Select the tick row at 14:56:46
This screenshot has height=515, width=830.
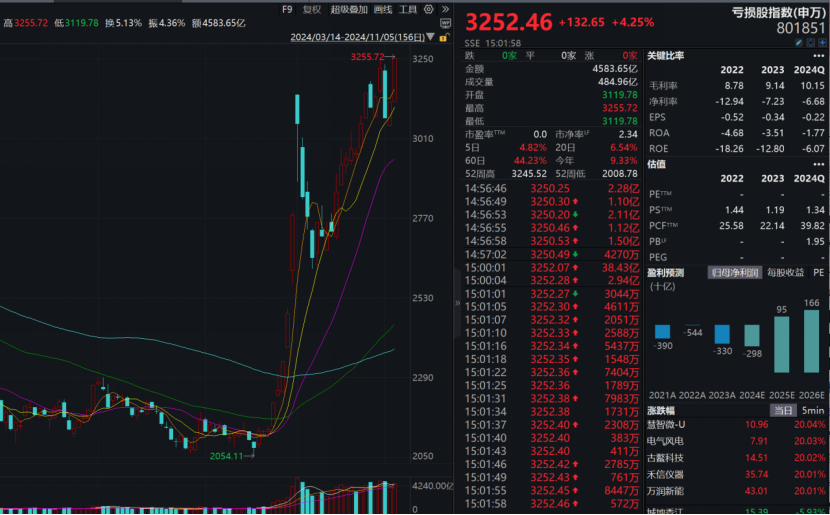coord(552,188)
